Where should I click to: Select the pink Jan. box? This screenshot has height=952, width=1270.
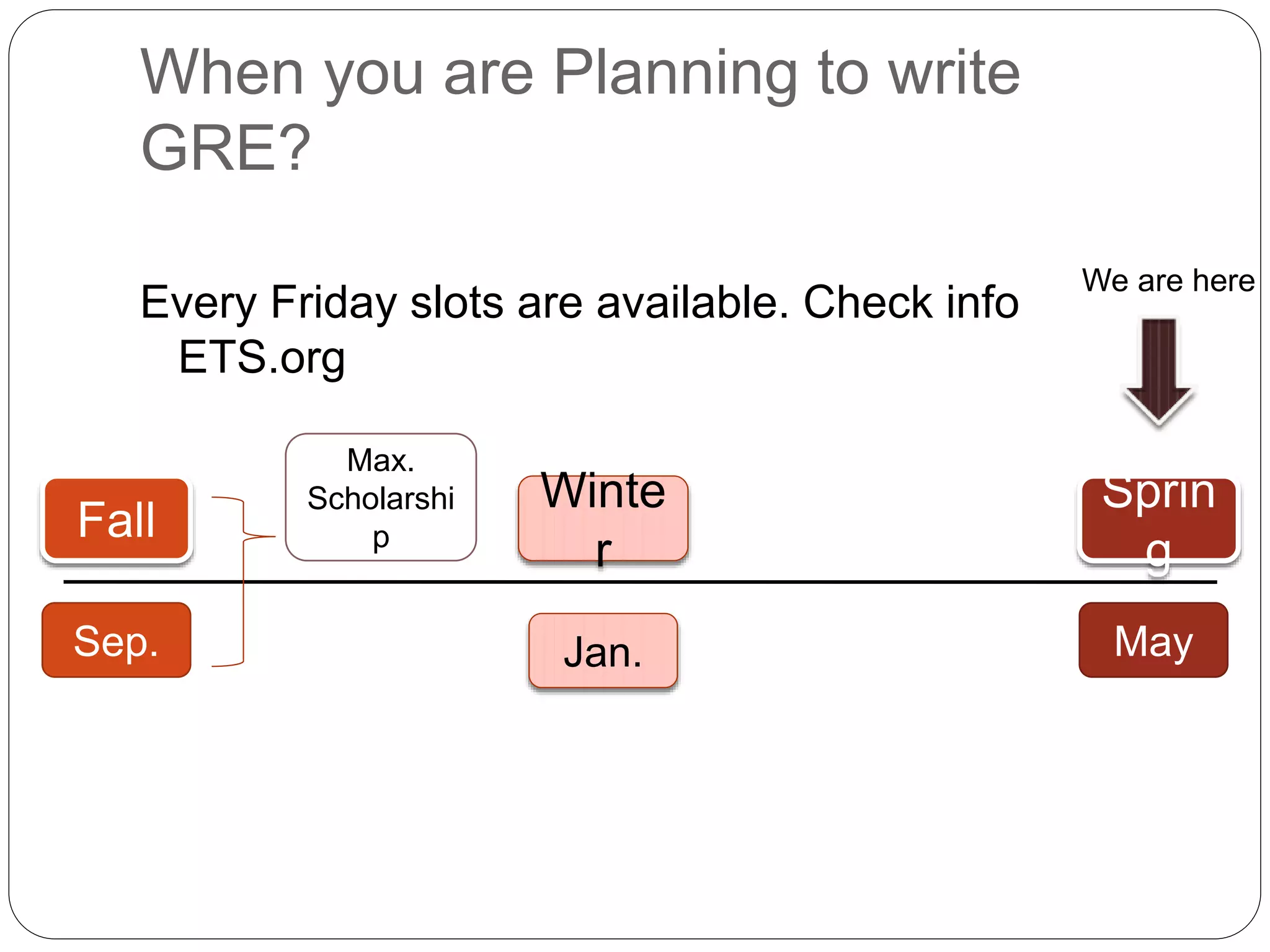click(x=603, y=651)
